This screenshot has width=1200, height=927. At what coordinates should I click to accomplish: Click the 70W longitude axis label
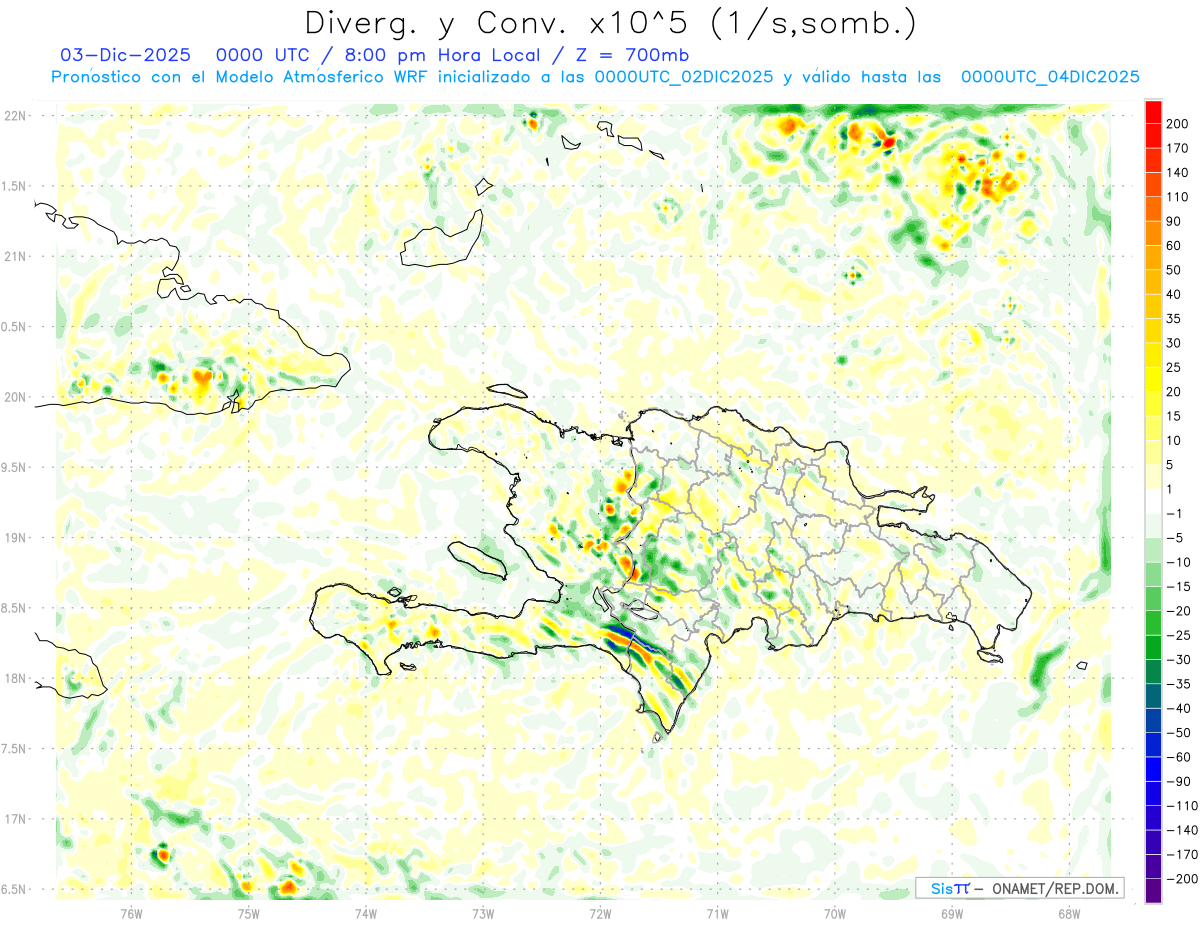835,913
